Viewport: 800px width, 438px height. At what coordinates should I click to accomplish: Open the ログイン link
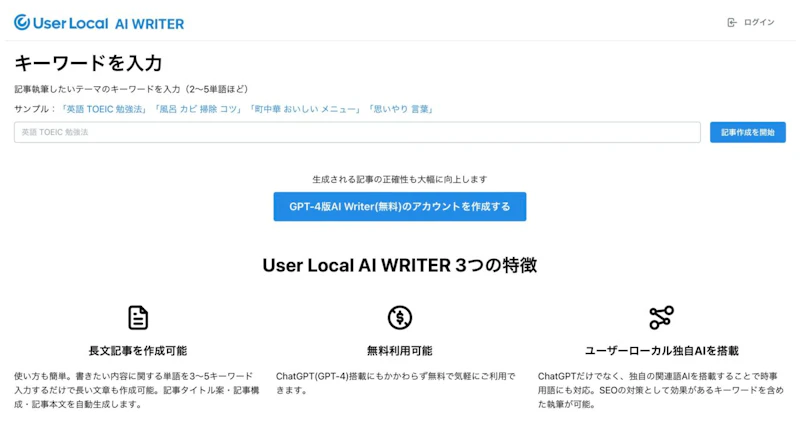tap(759, 22)
